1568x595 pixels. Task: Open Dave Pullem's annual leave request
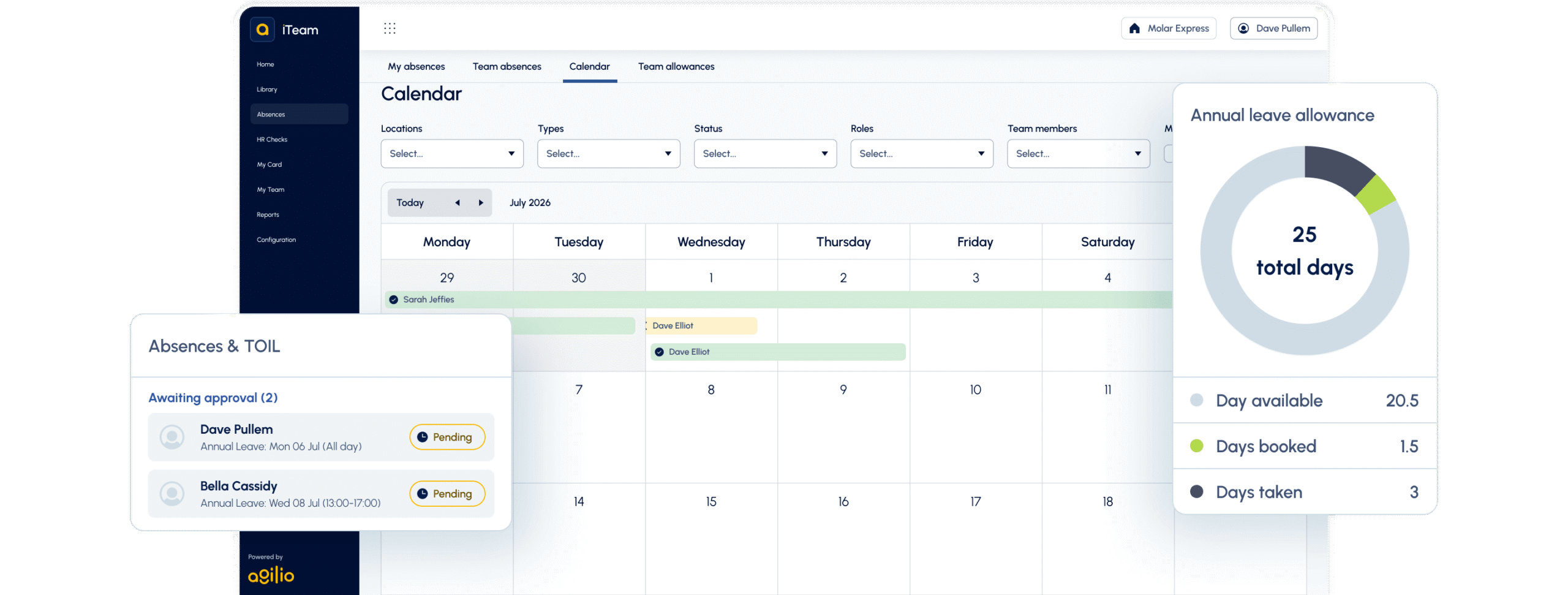pyautogui.click(x=321, y=437)
